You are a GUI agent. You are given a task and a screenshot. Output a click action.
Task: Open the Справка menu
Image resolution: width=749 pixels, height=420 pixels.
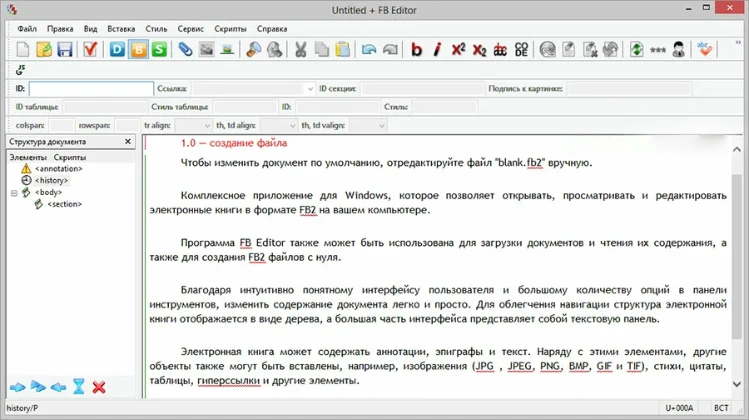point(272,29)
